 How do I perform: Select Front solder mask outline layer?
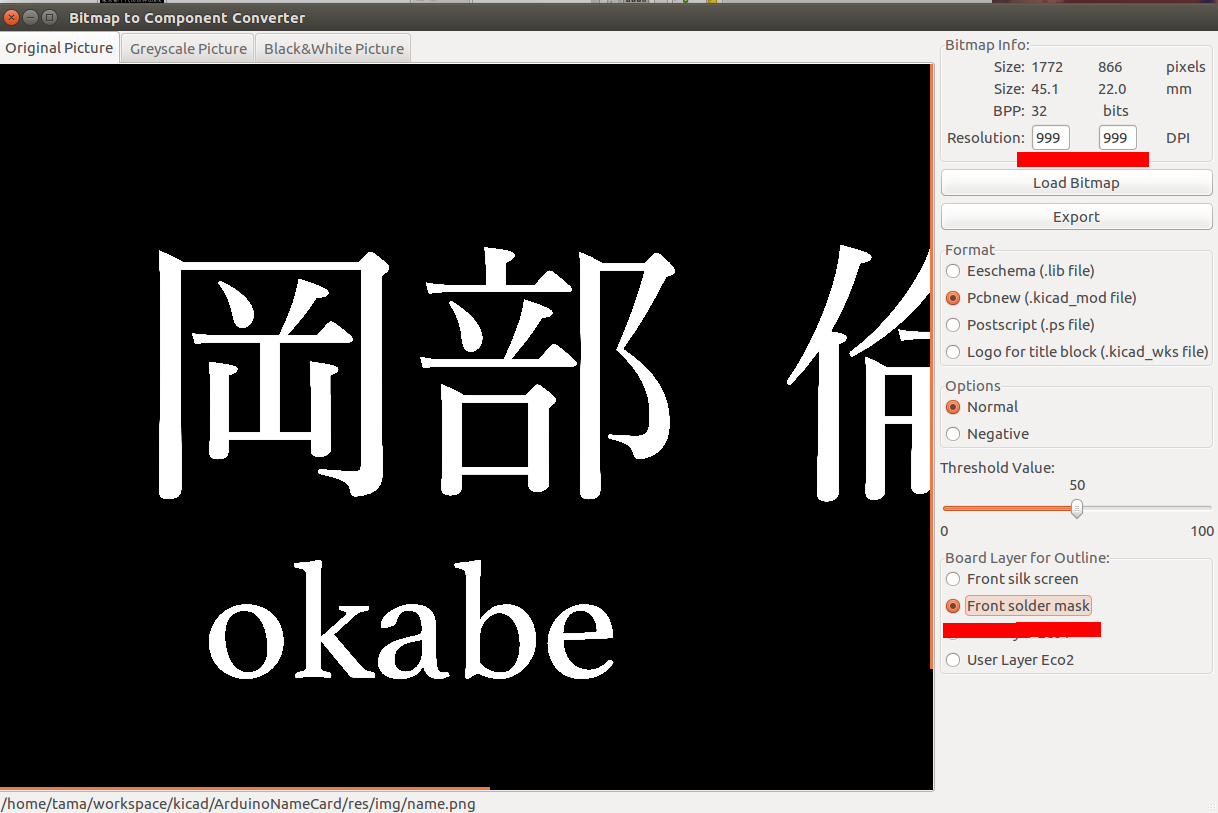(953, 605)
